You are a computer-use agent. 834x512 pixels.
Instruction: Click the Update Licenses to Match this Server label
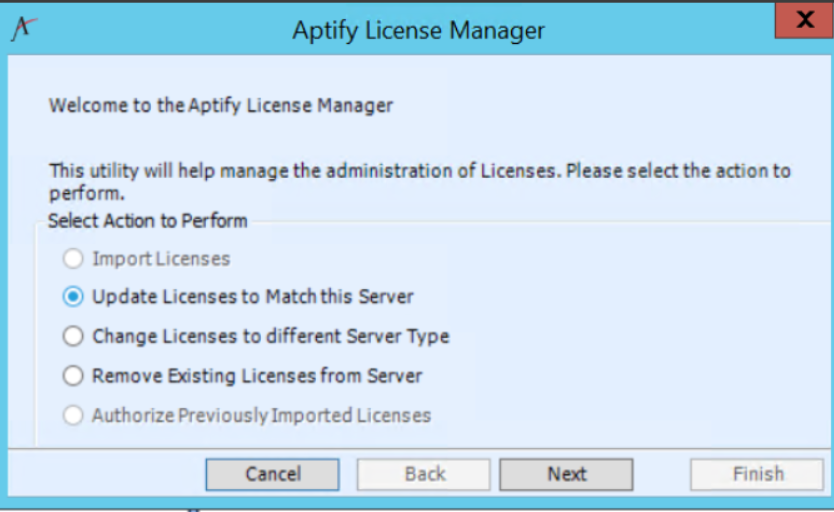253,297
